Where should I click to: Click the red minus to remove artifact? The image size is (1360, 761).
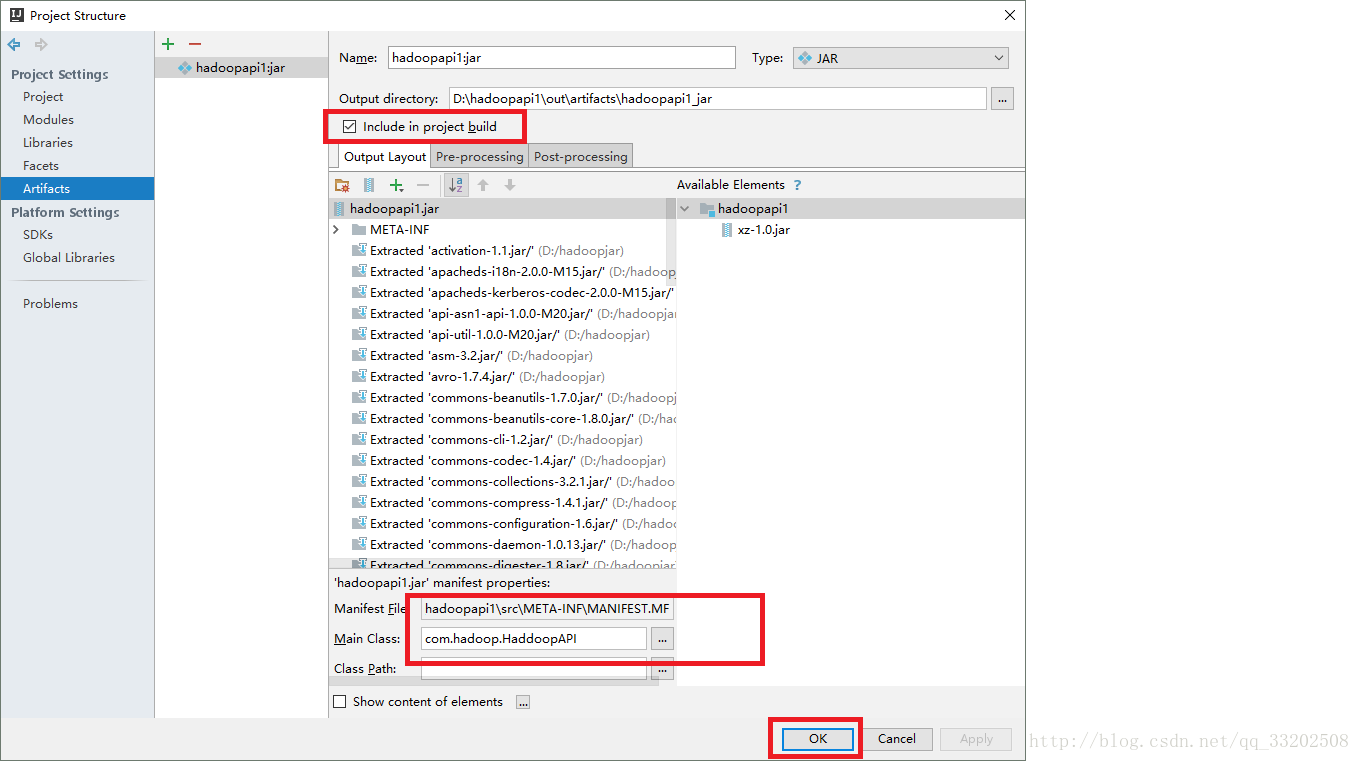[x=195, y=44]
